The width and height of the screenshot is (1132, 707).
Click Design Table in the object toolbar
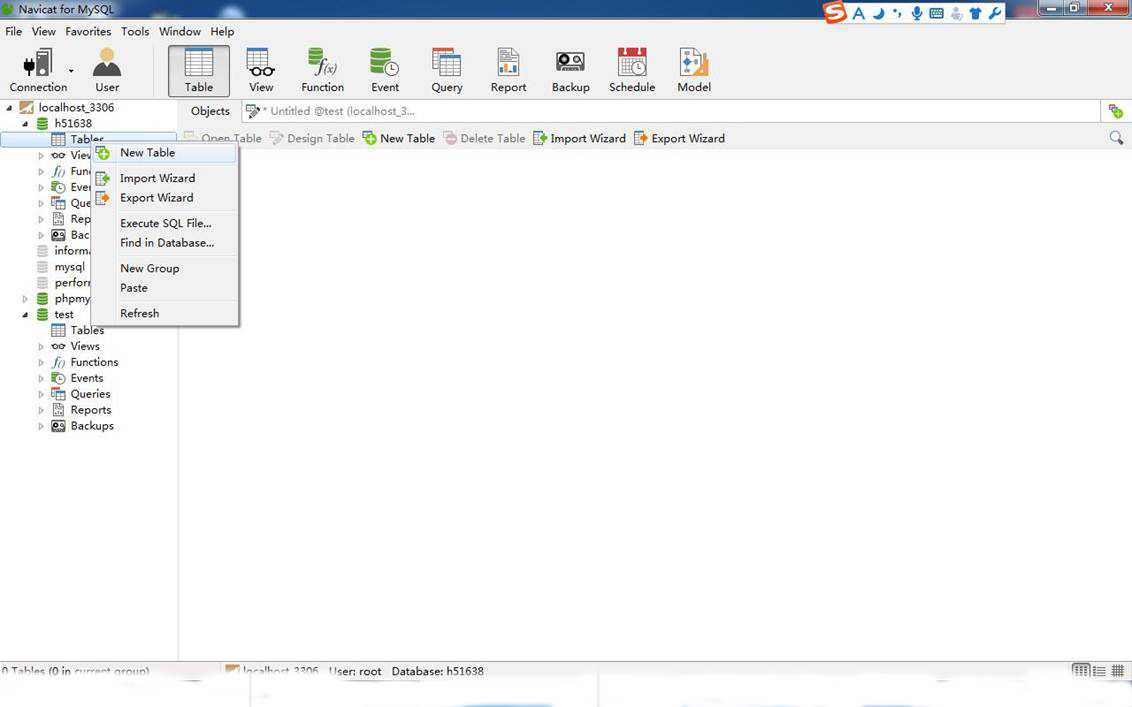click(x=312, y=138)
